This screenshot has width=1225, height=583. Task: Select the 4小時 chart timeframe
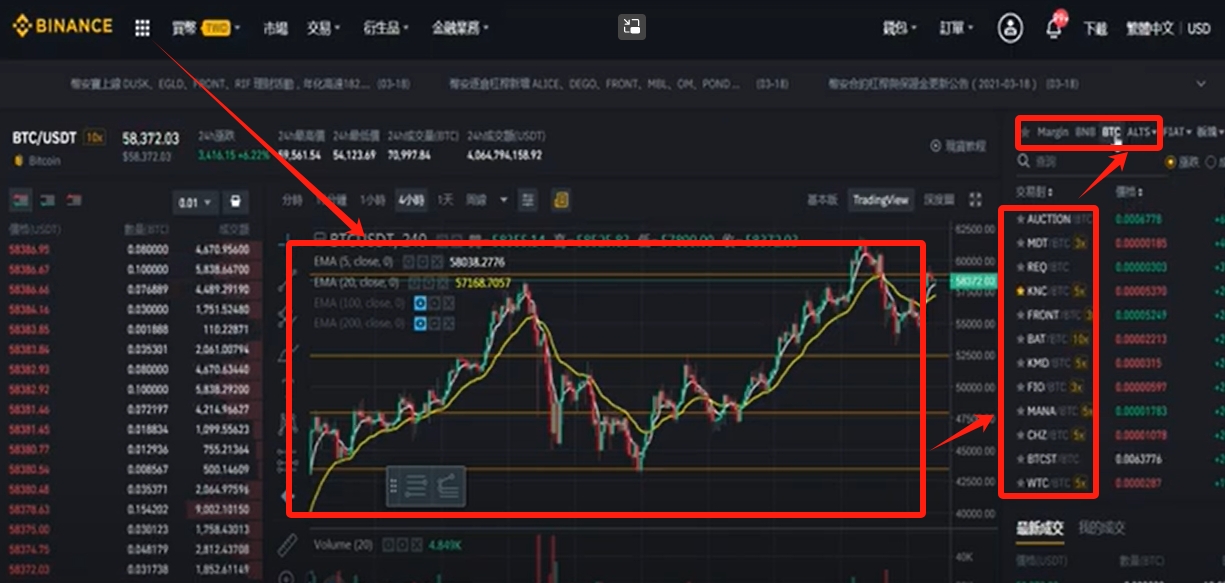pyautogui.click(x=410, y=200)
